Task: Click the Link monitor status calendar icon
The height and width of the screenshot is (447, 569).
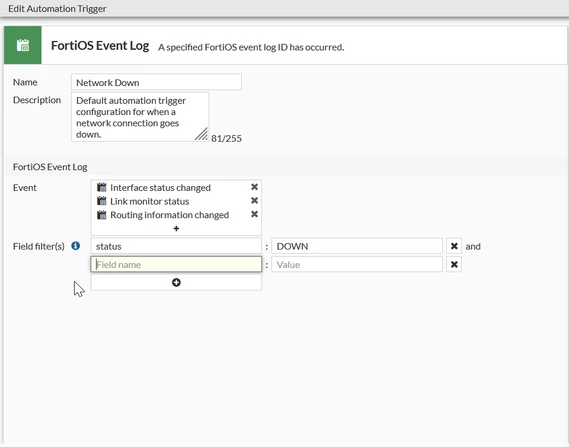Action: (x=102, y=201)
